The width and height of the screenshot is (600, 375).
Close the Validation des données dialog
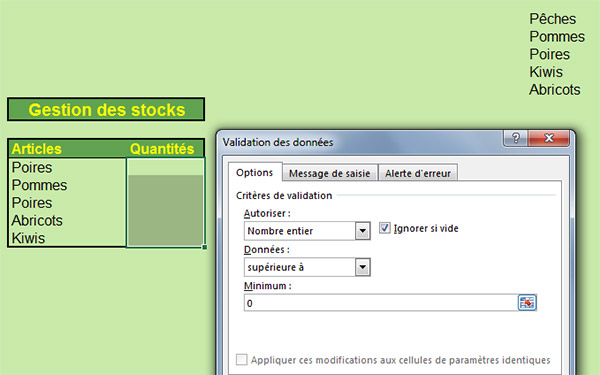pyautogui.click(x=549, y=138)
